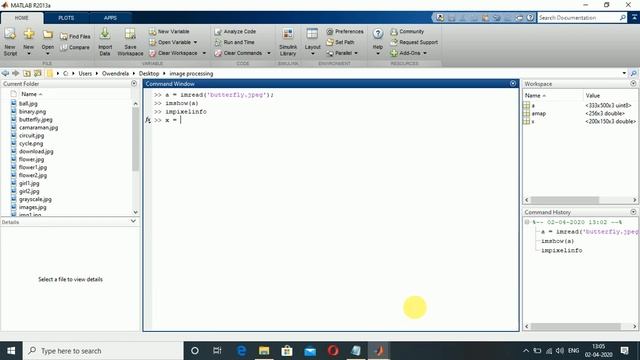Select grayscale.jpg in Current Folder
Viewport: 640px width, 360px height.
35,199
